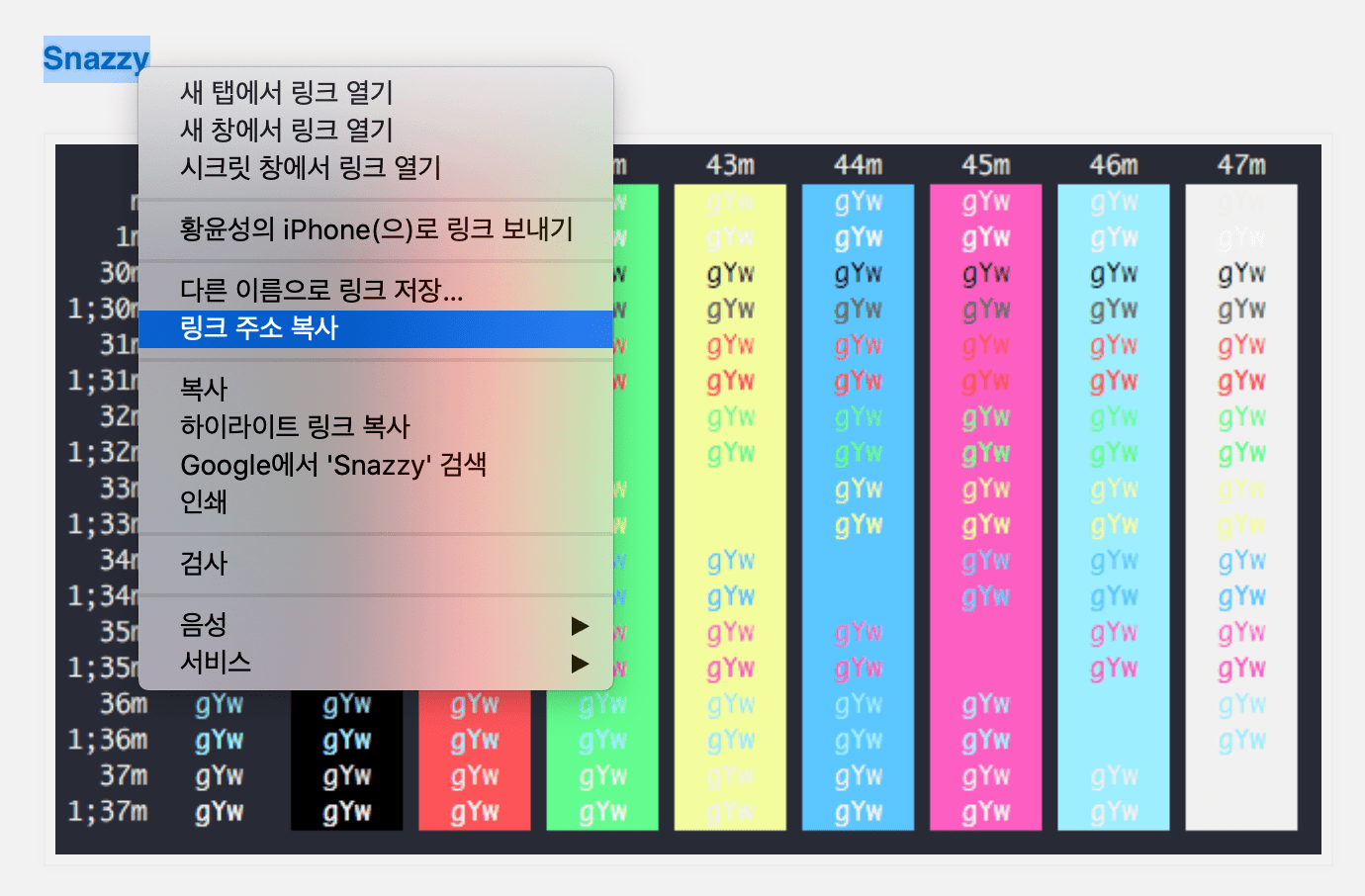Choose '인쇄' to print the page
The height and width of the screenshot is (896, 1365).
[x=203, y=501]
